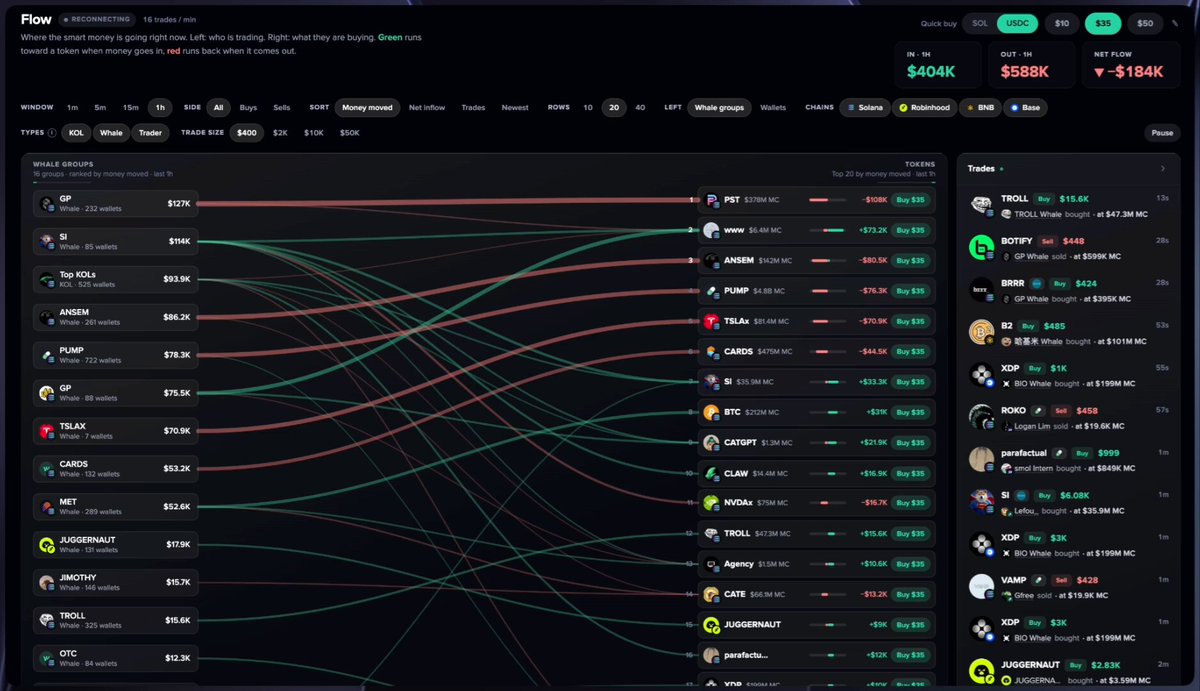Click the TSLAx red Tesla icon in tokens list
The width and height of the screenshot is (1200, 691).
[711, 321]
